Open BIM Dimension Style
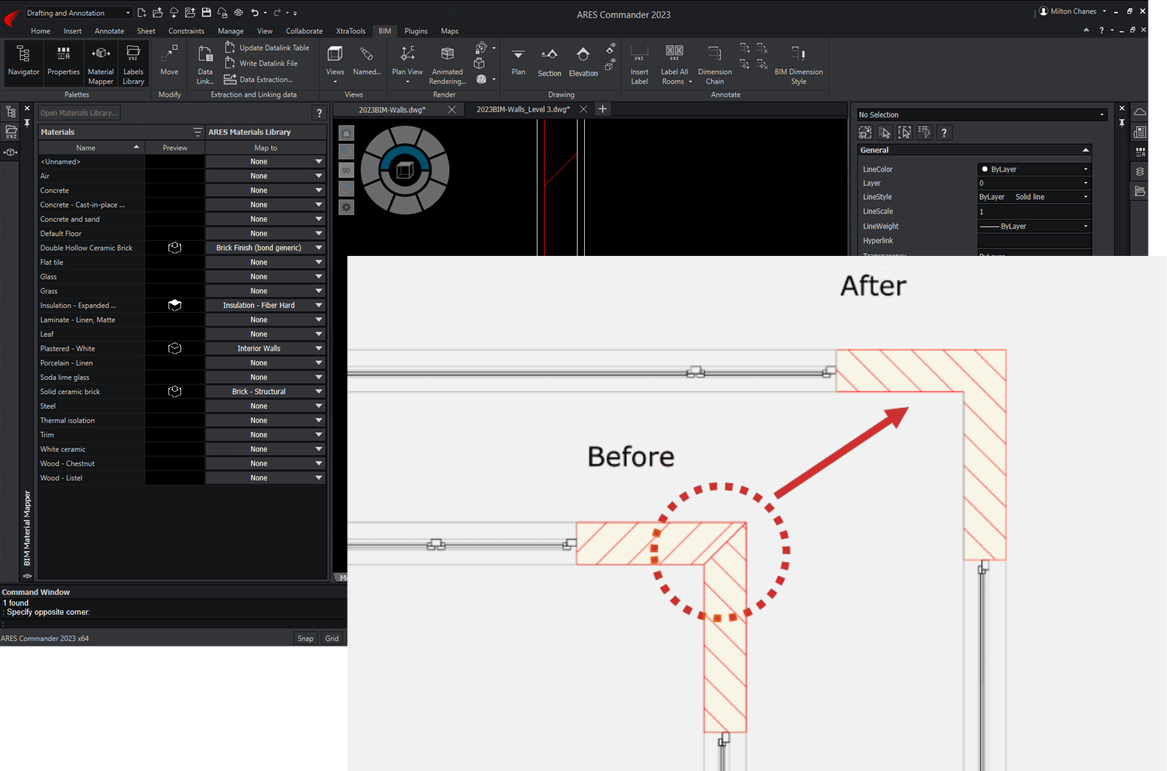This screenshot has width=1167, height=771. tap(798, 64)
